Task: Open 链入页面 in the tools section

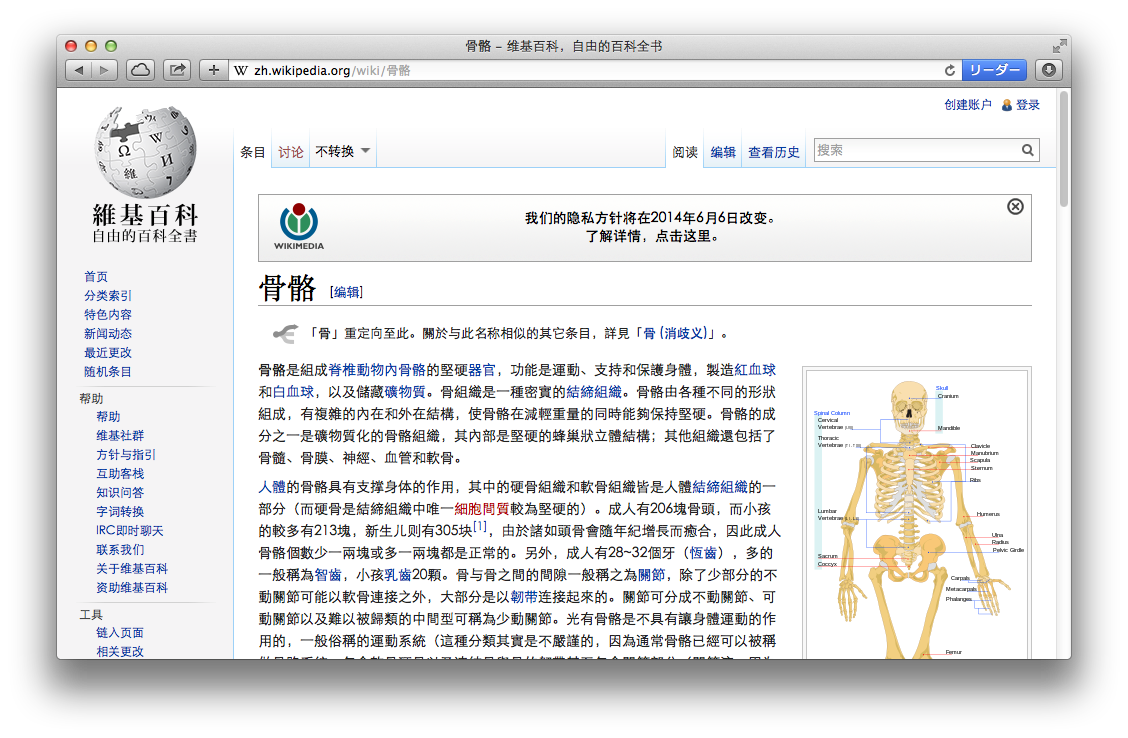Action: click(120, 633)
